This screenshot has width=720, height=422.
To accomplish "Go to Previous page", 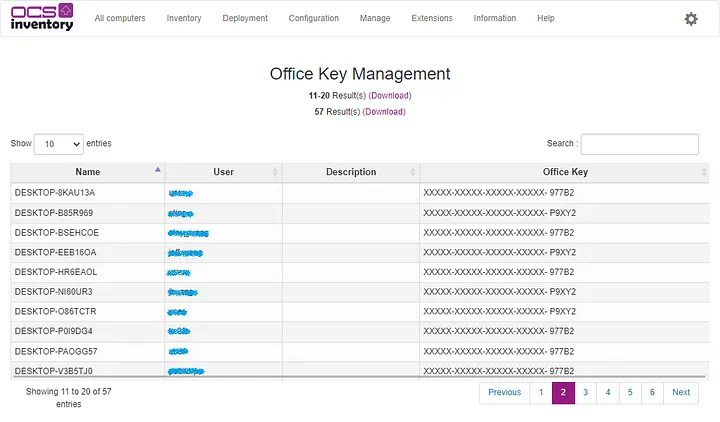I will [x=504, y=393].
